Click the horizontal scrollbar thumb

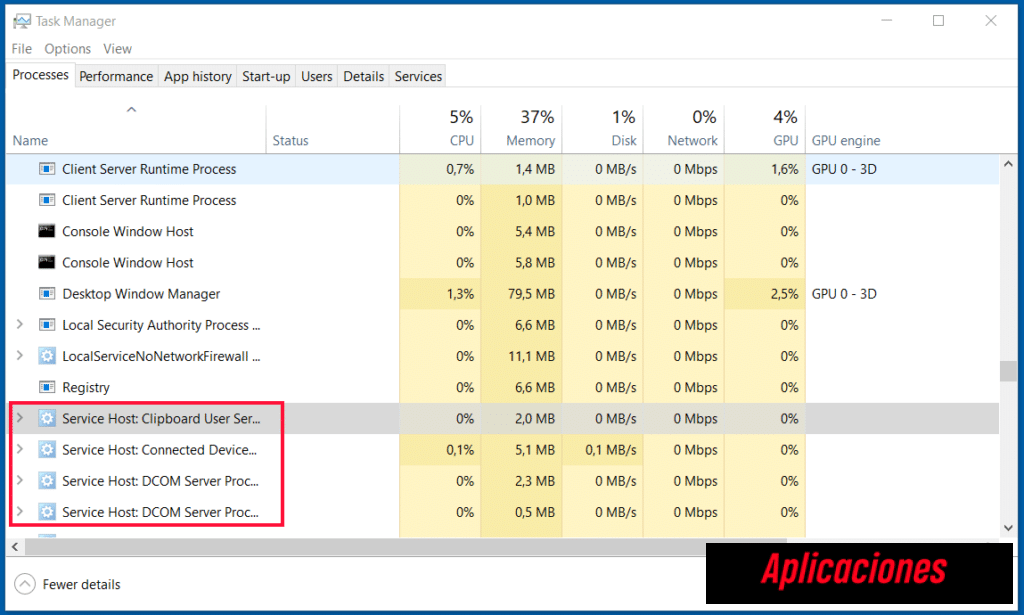(x=405, y=547)
